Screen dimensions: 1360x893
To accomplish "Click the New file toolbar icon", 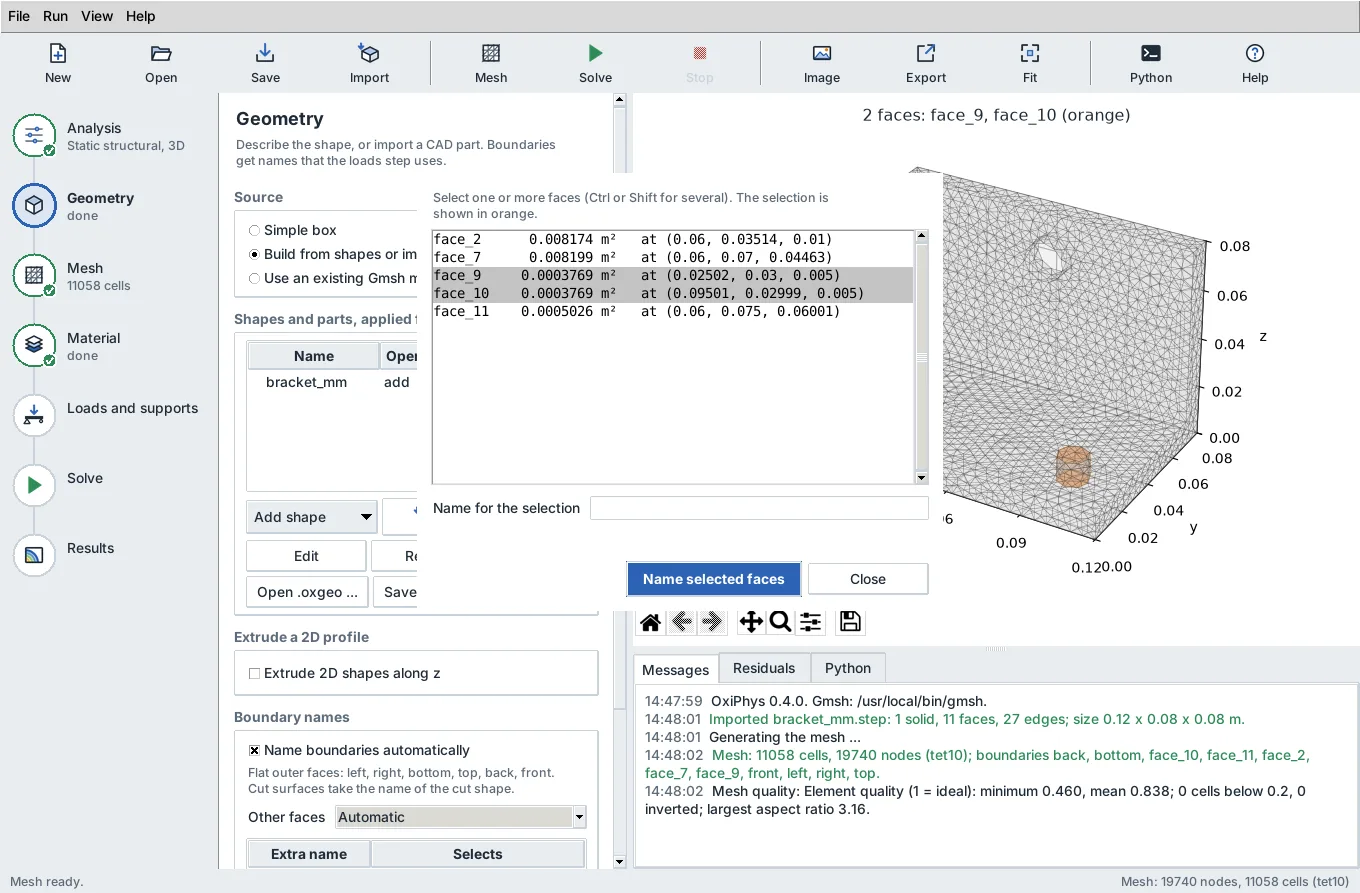I will [58, 63].
